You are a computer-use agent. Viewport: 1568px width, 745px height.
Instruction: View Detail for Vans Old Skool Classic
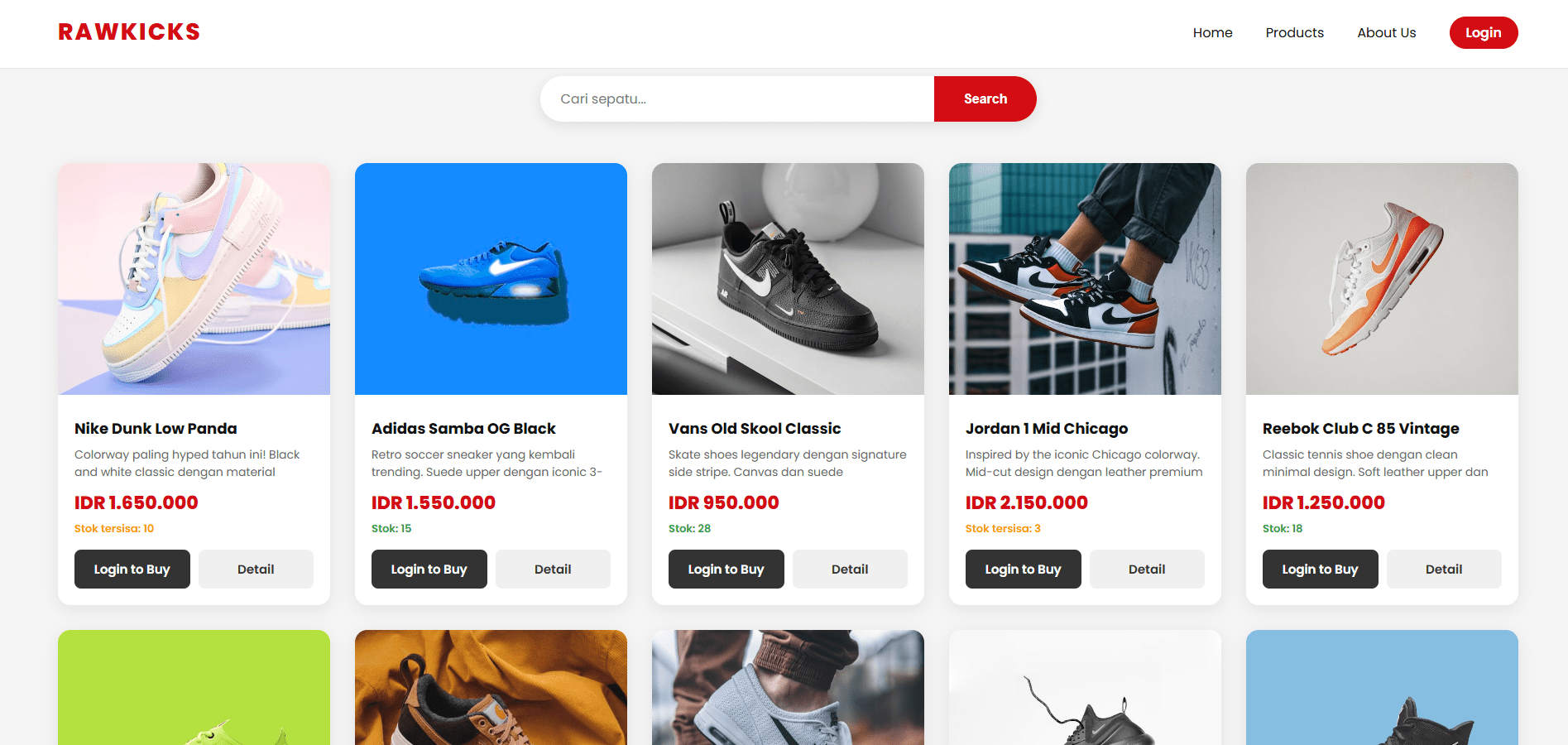(x=850, y=570)
